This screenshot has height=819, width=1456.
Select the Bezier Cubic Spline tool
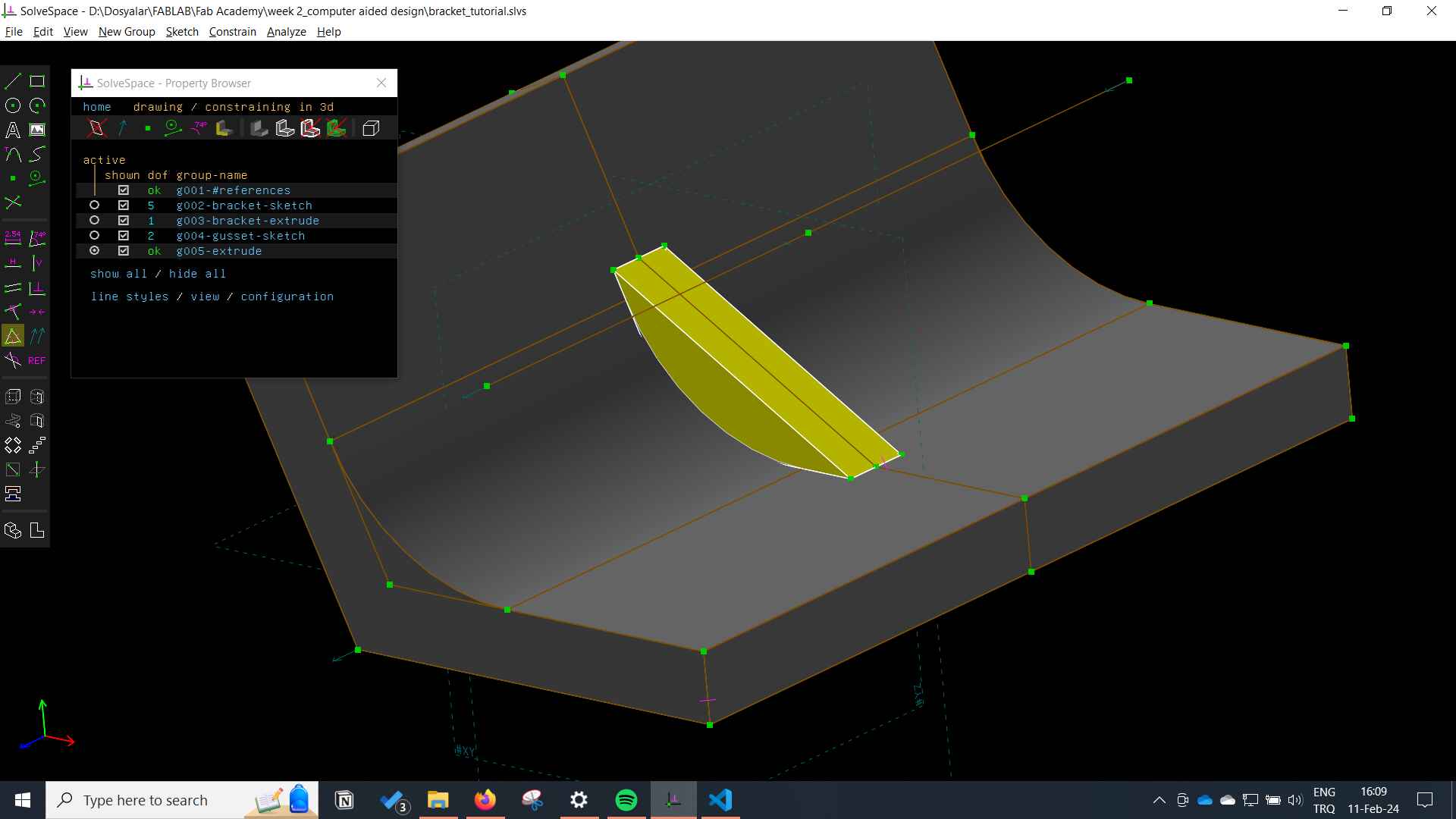pyautogui.click(x=37, y=154)
